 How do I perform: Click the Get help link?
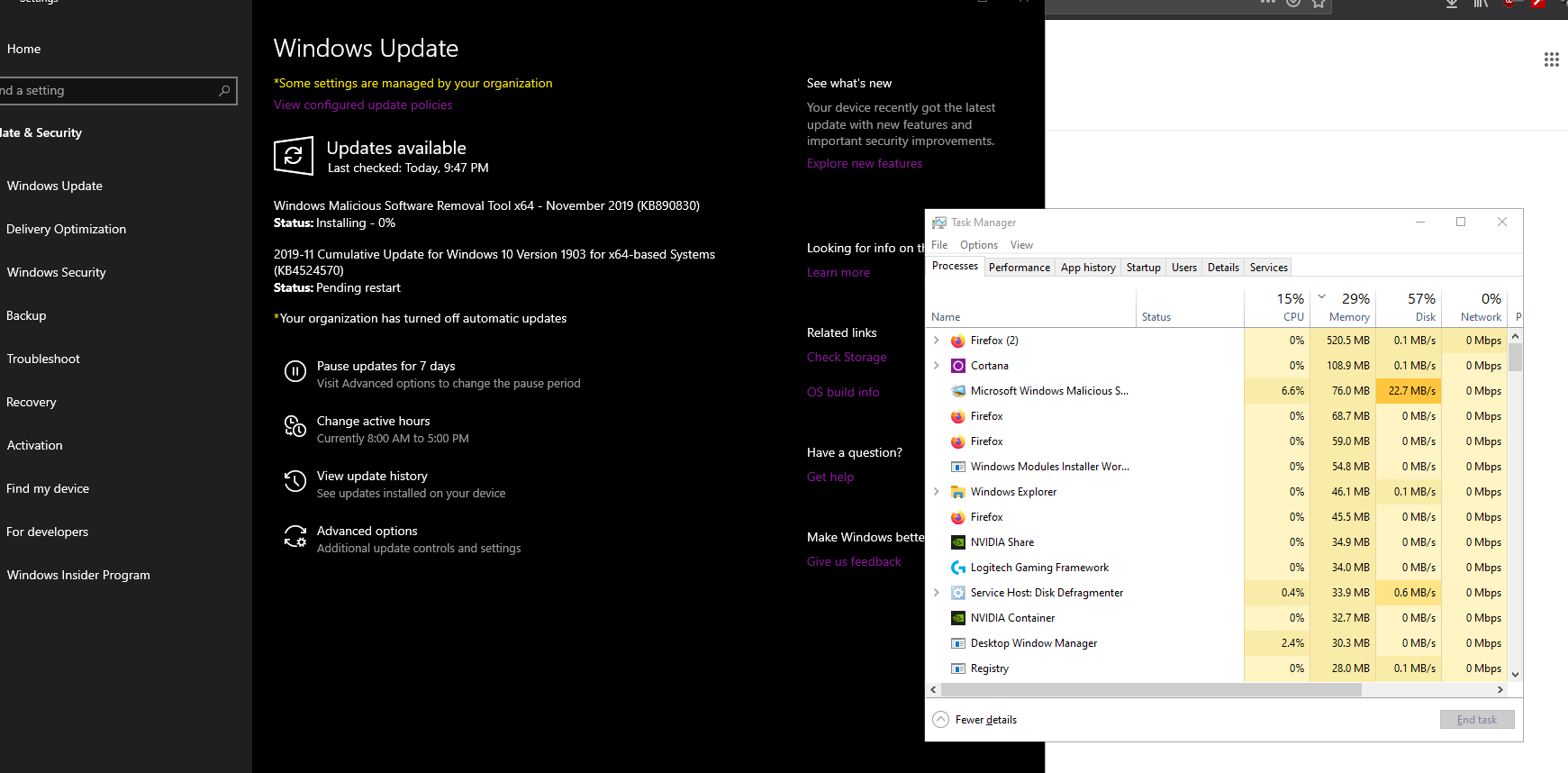(x=830, y=477)
